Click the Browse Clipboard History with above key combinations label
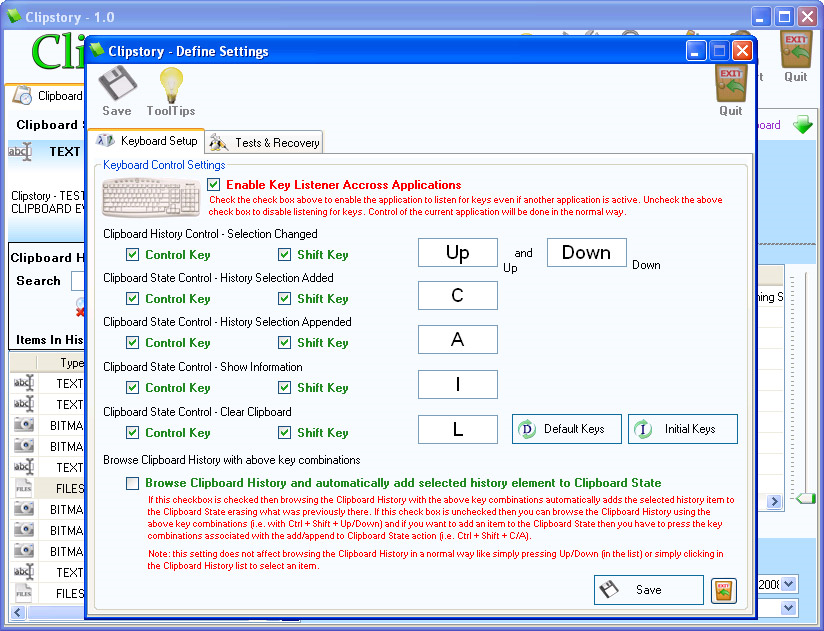 232,460
